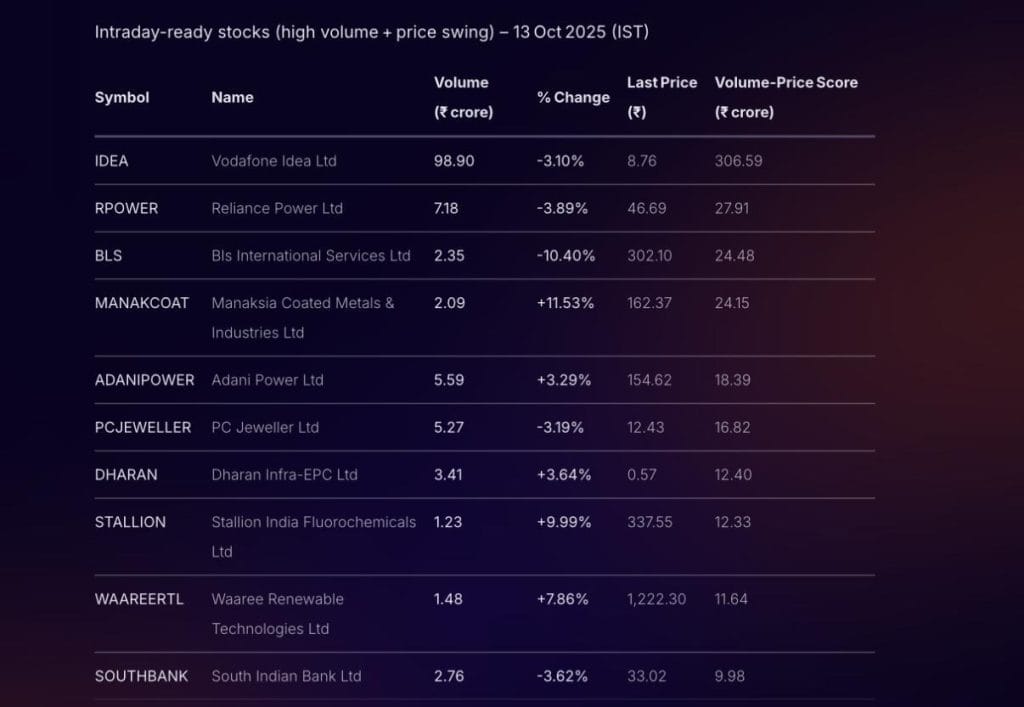
Task: Click South Indian Bank Ltd name
Action: (286, 676)
